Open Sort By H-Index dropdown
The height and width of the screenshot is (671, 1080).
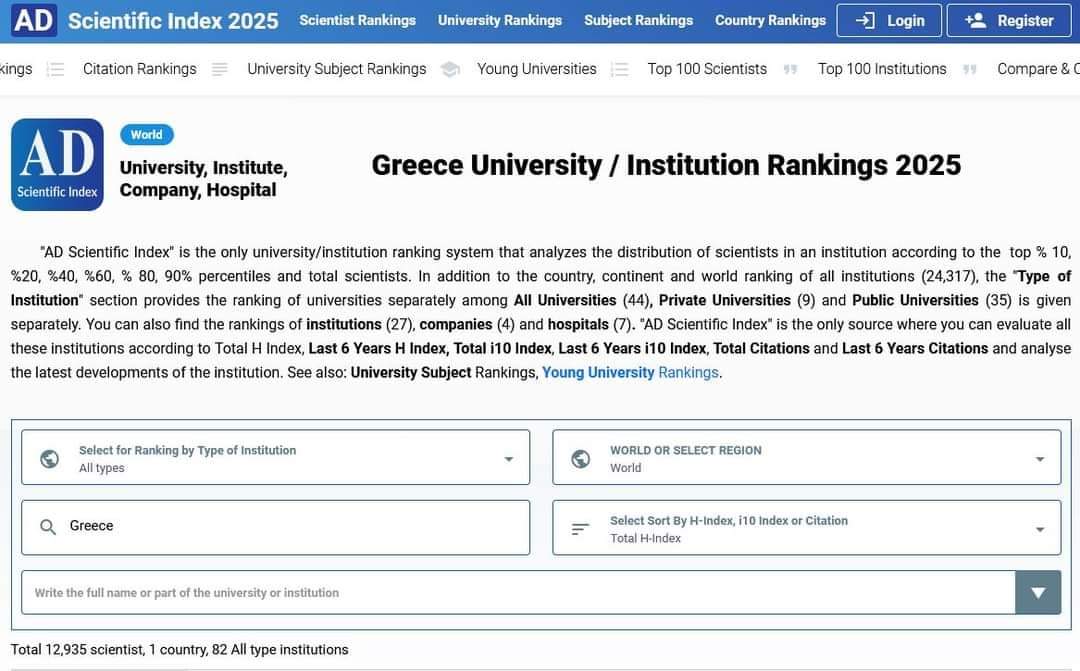click(x=807, y=528)
